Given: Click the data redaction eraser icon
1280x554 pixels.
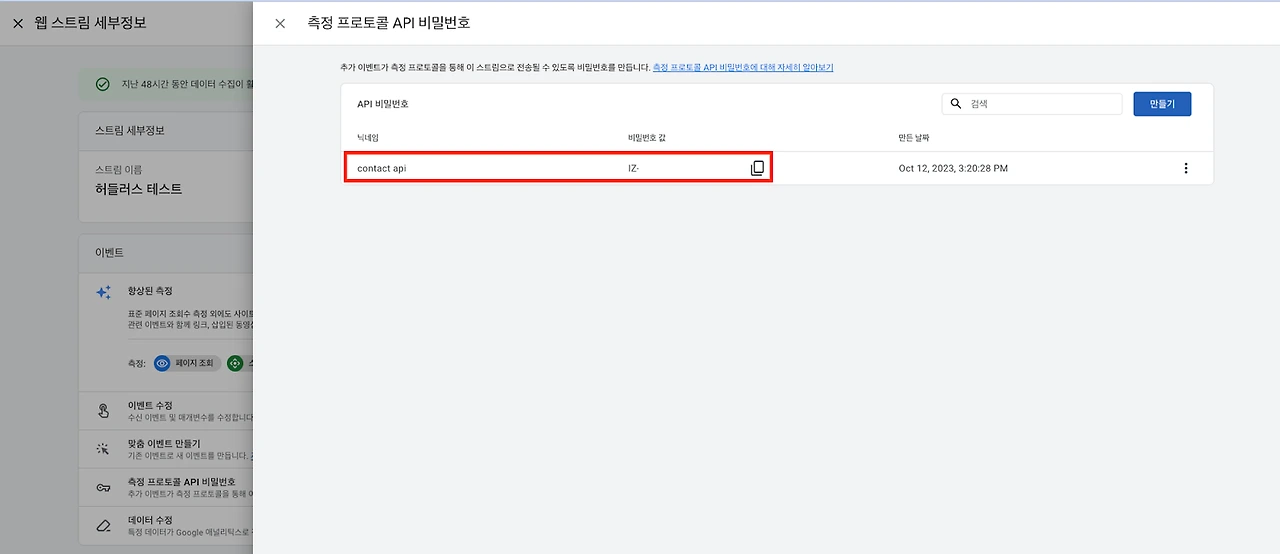Looking at the screenshot, I should tap(103, 526).
